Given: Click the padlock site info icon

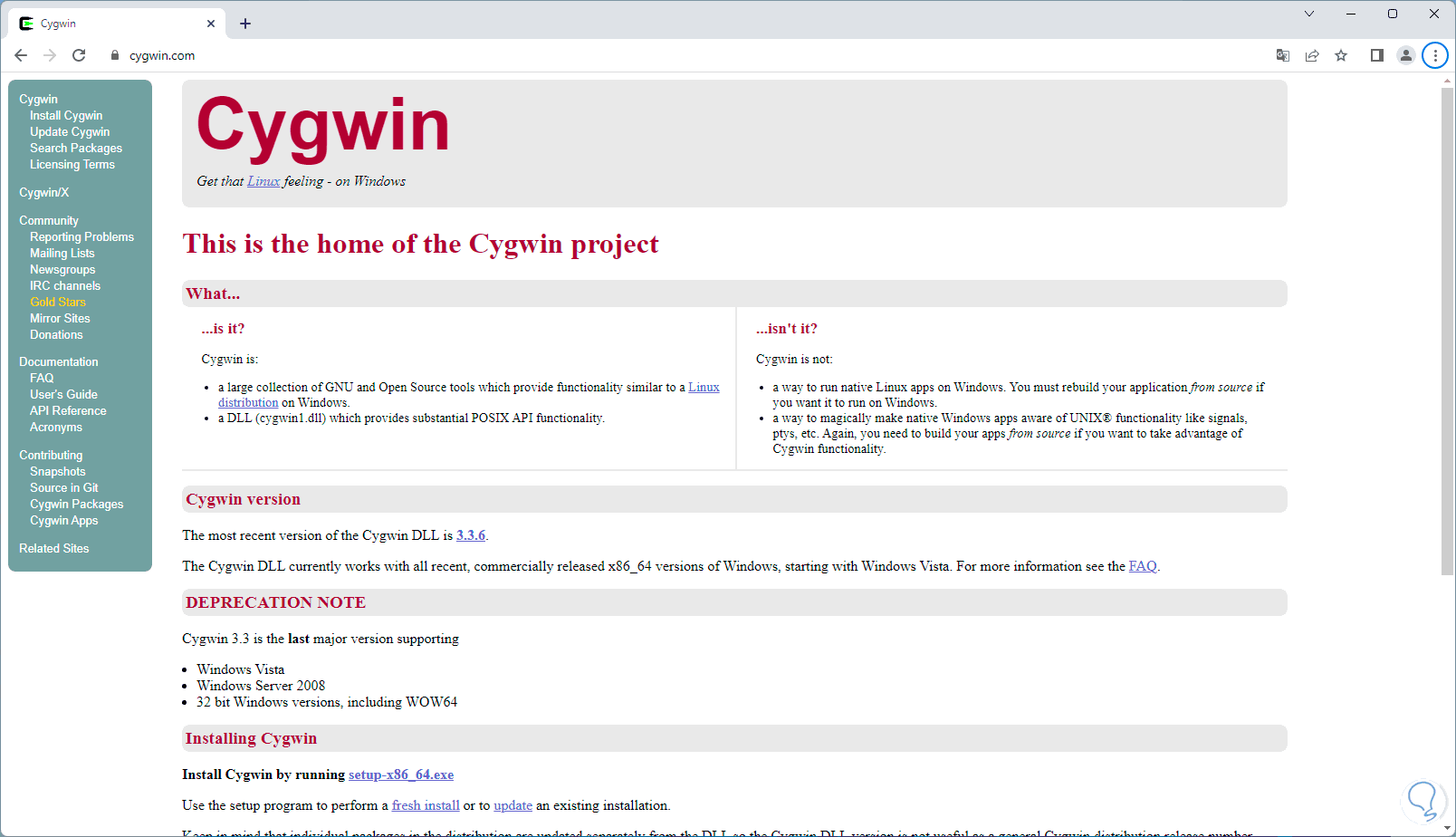Looking at the screenshot, I should [x=115, y=55].
